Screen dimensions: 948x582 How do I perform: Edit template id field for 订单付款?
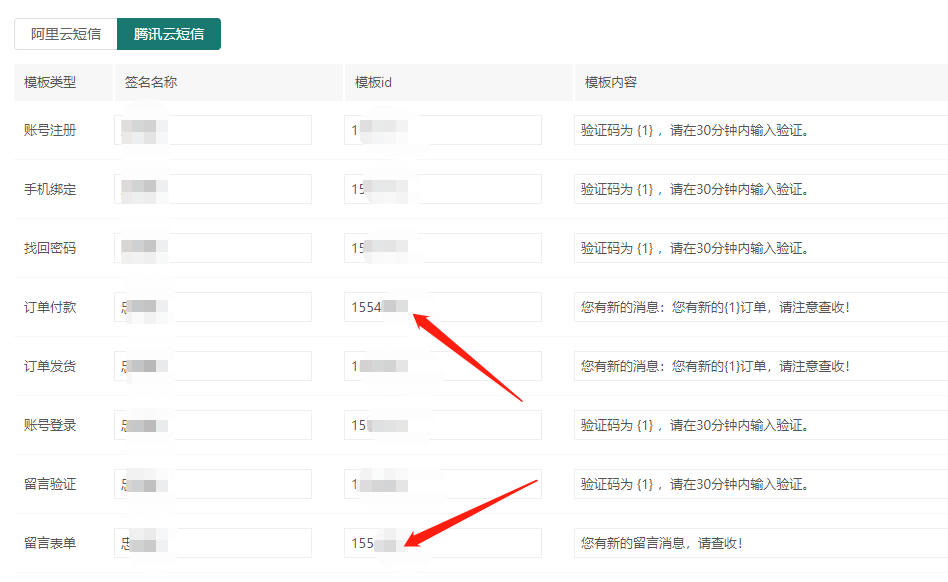click(443, 307)
